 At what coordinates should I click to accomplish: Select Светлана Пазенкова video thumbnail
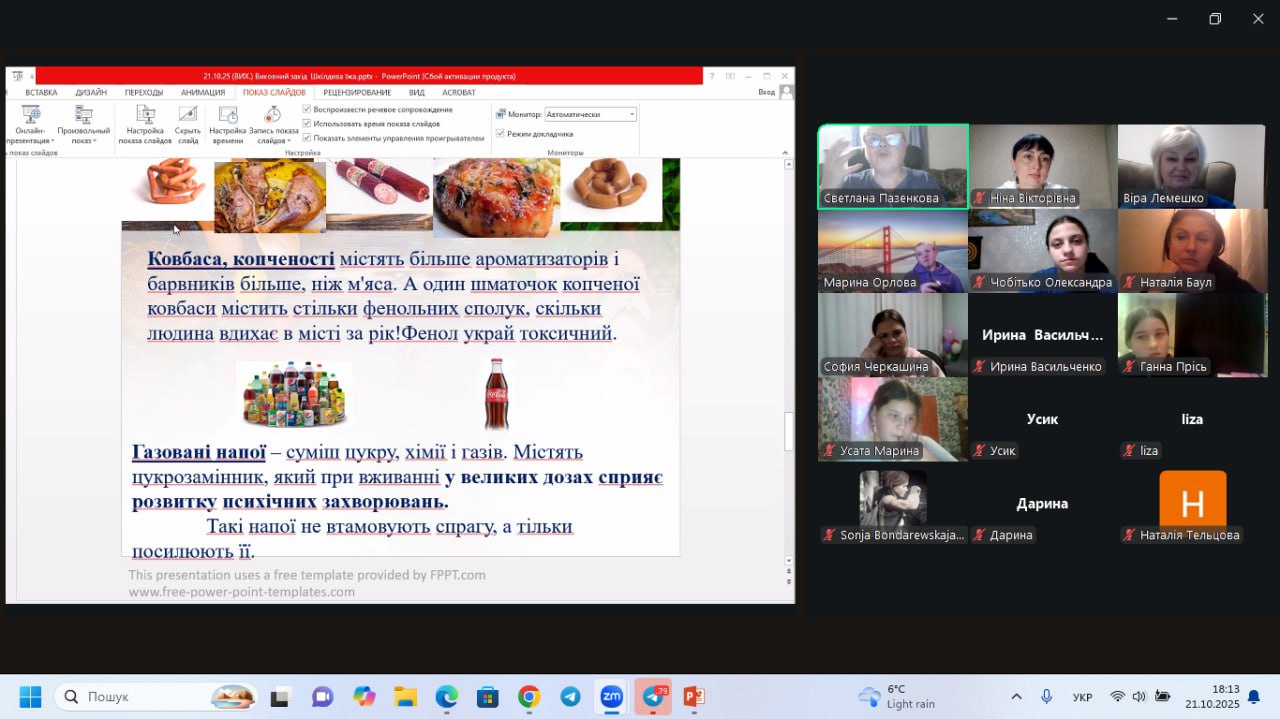[x=893, y=166]
